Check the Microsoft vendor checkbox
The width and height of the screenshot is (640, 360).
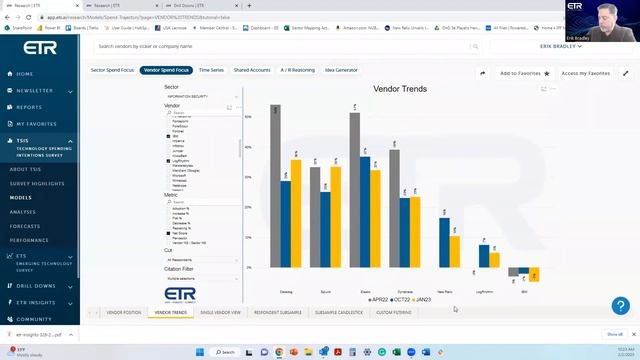pyautogui.click(x=168, y=176)
